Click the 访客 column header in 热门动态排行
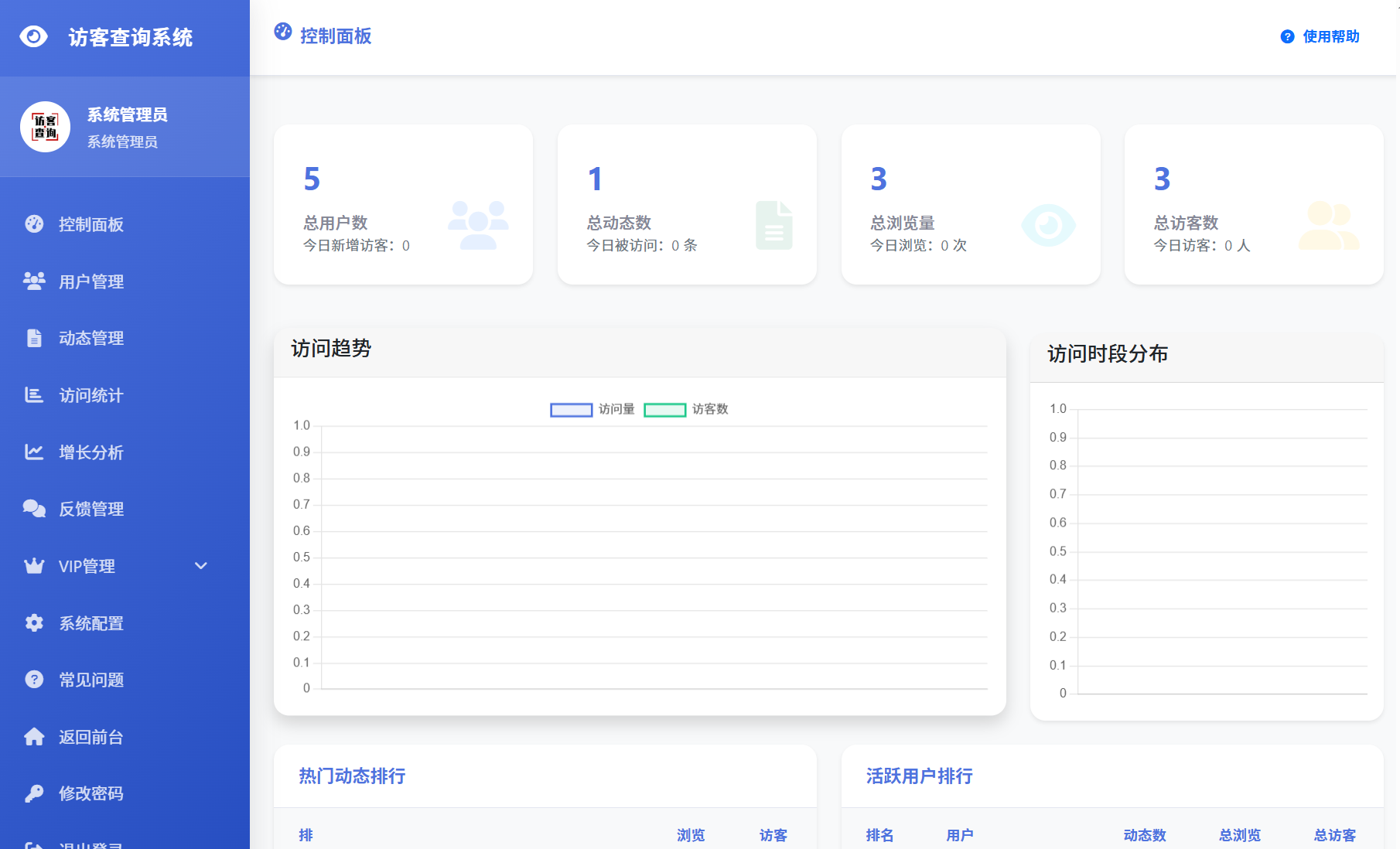The height and width of the screenshot is (849, 1400). click(773, 835)
